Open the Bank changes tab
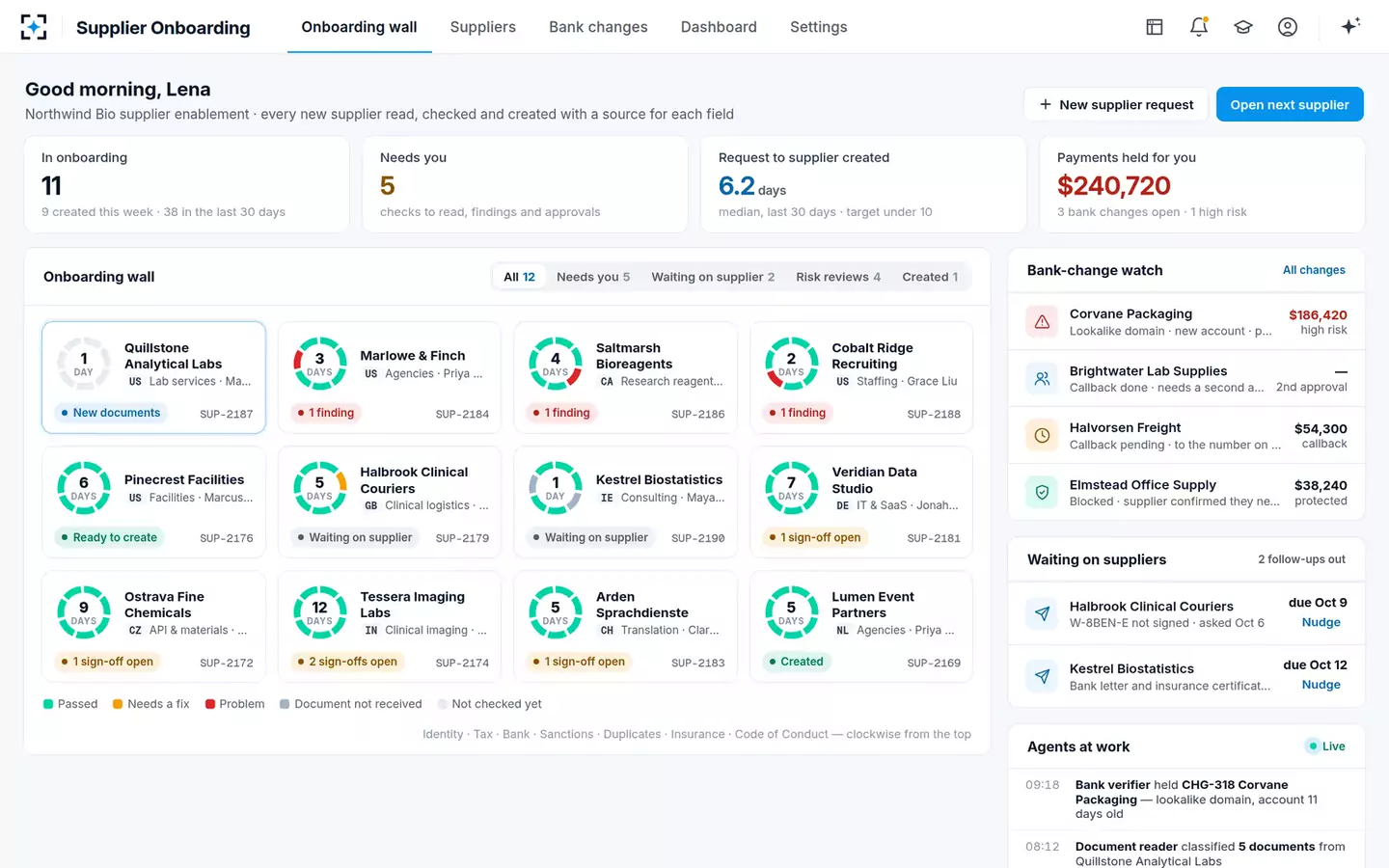This screenshot has width=1389, height=868. [x=598, y=27]
